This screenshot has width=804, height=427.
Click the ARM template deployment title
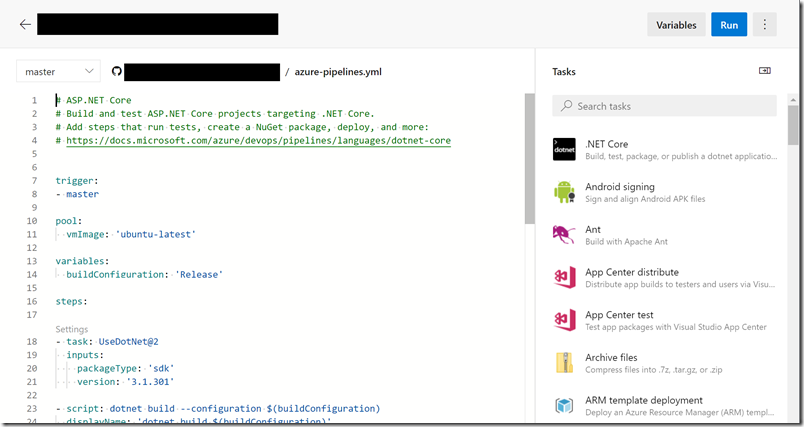coord(644,400)
